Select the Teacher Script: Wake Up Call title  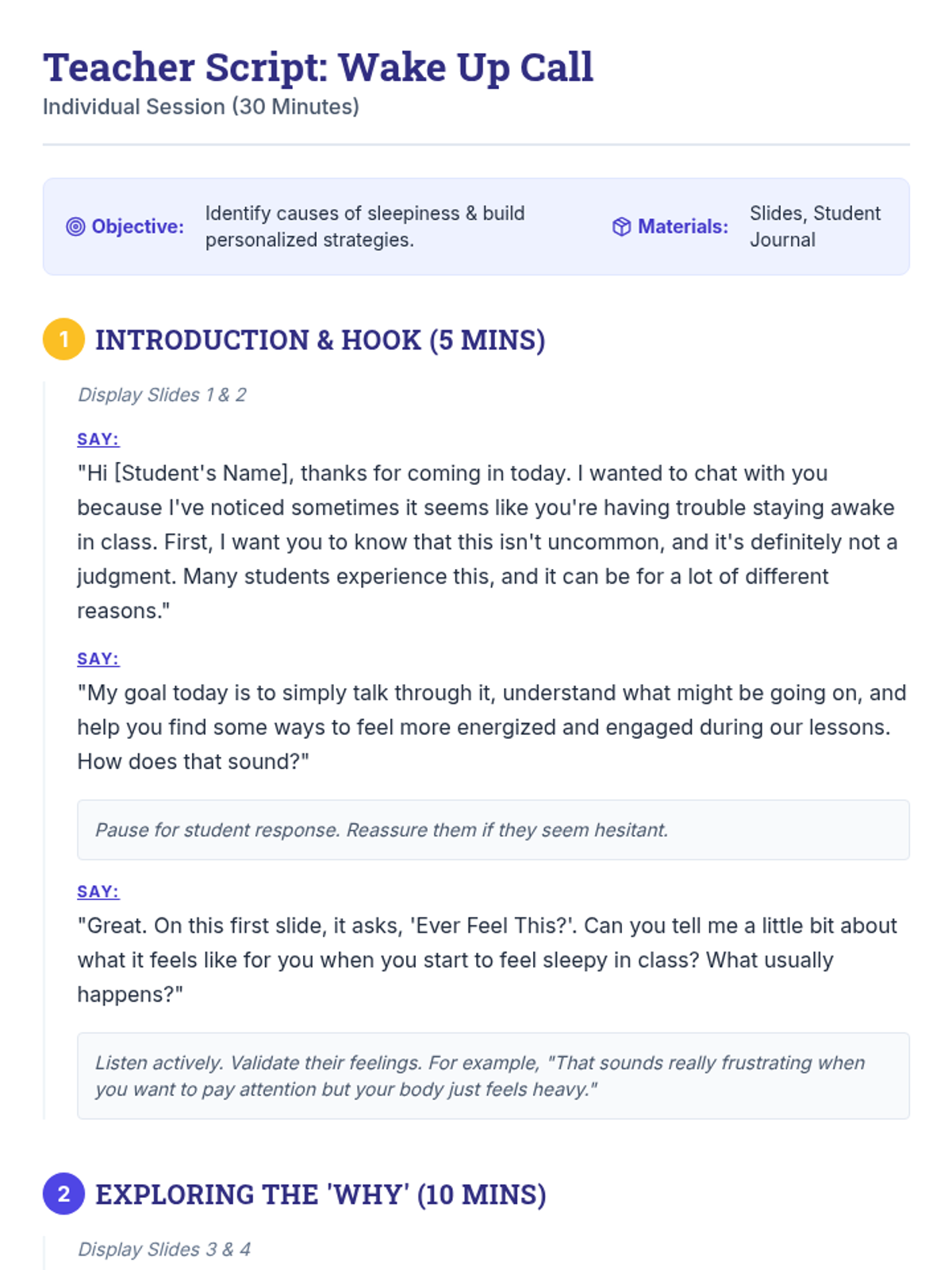[318, 67]
